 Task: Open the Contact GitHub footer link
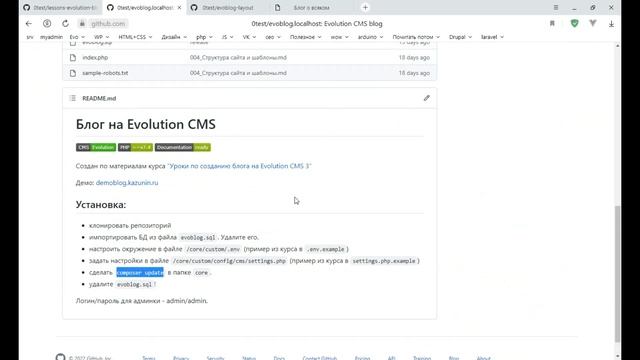click(x=320, y=358)
